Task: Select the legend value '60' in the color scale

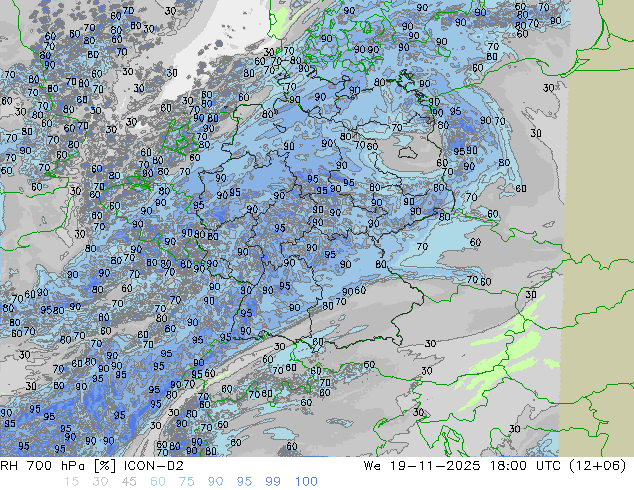Action: click(x=158, y=482)
